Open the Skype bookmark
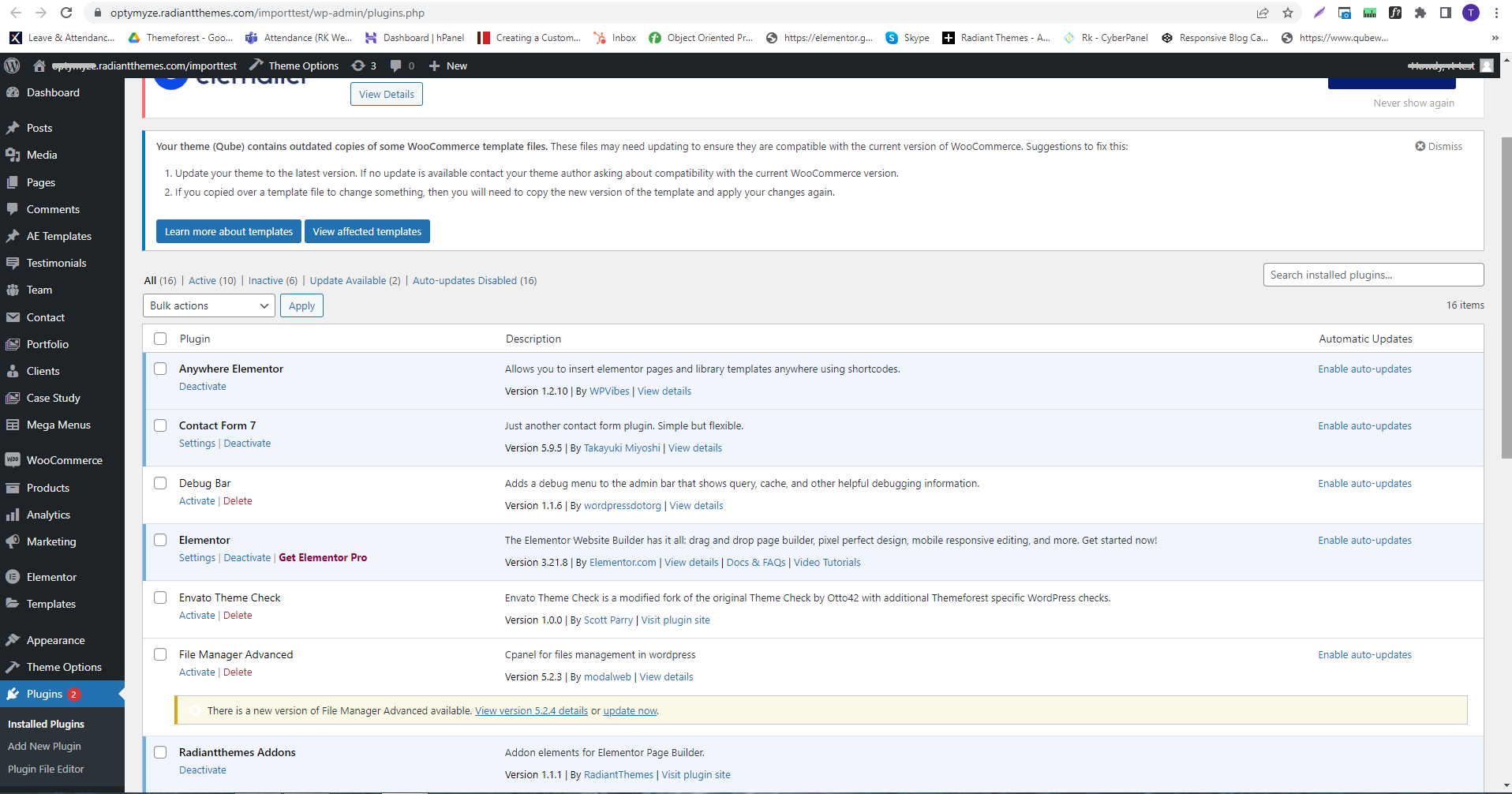This screenshot has height=794, width=1512. [x=908, y=38]
